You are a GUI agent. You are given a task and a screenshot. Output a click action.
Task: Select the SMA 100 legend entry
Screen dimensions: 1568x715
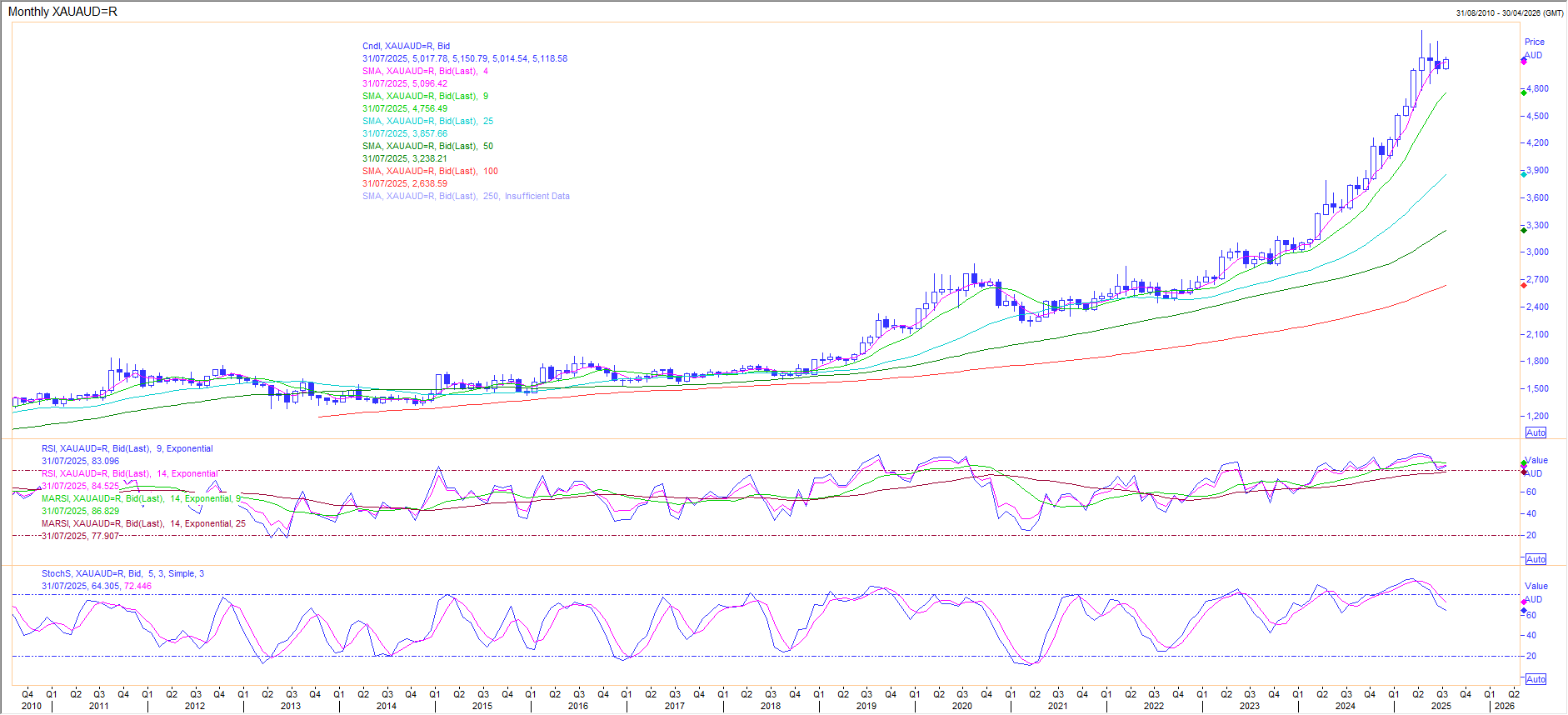pyautogui.click(x=430, y=172)
